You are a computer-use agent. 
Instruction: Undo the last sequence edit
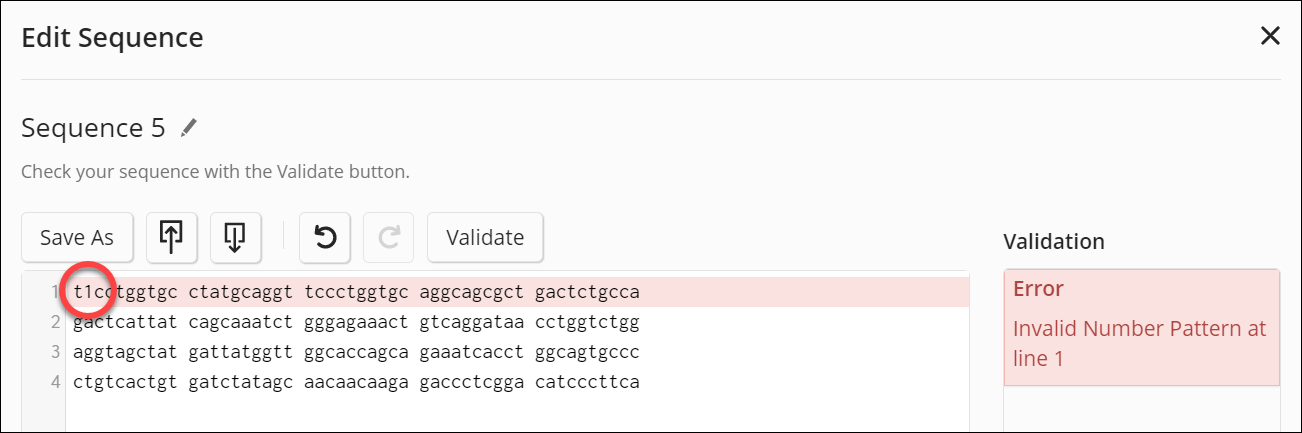point(325,237)
